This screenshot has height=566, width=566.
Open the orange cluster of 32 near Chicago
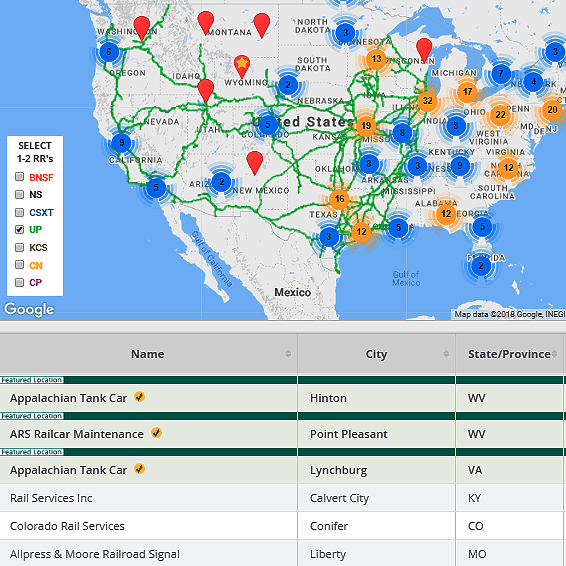click(427, 101)
